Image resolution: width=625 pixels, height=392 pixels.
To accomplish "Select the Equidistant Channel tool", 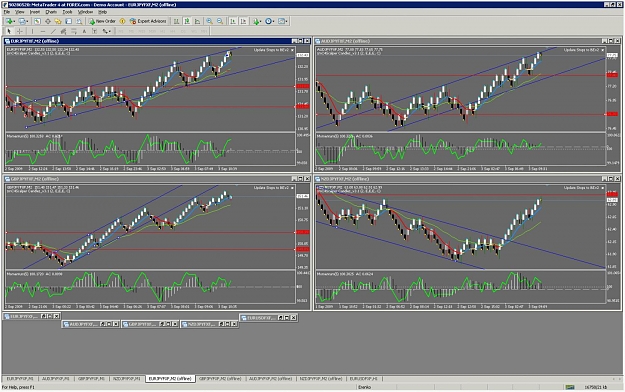I will point(63,31).
